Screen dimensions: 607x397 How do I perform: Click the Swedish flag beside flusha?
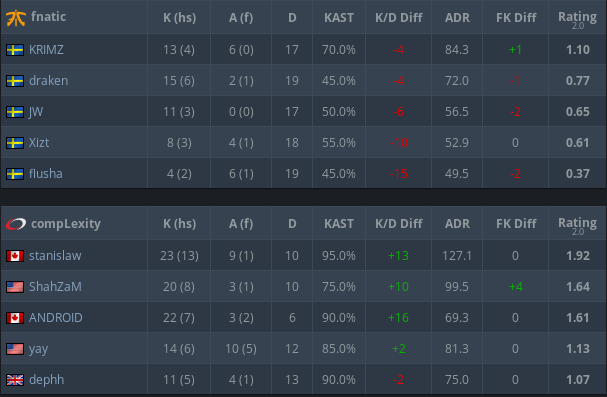click(15, 174)
